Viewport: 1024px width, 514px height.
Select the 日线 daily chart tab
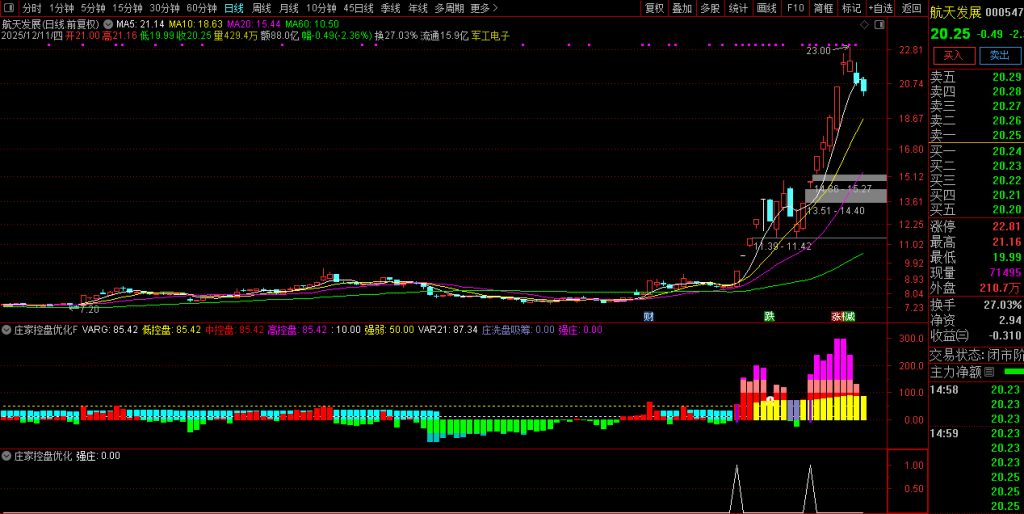[x=233, y=8]
